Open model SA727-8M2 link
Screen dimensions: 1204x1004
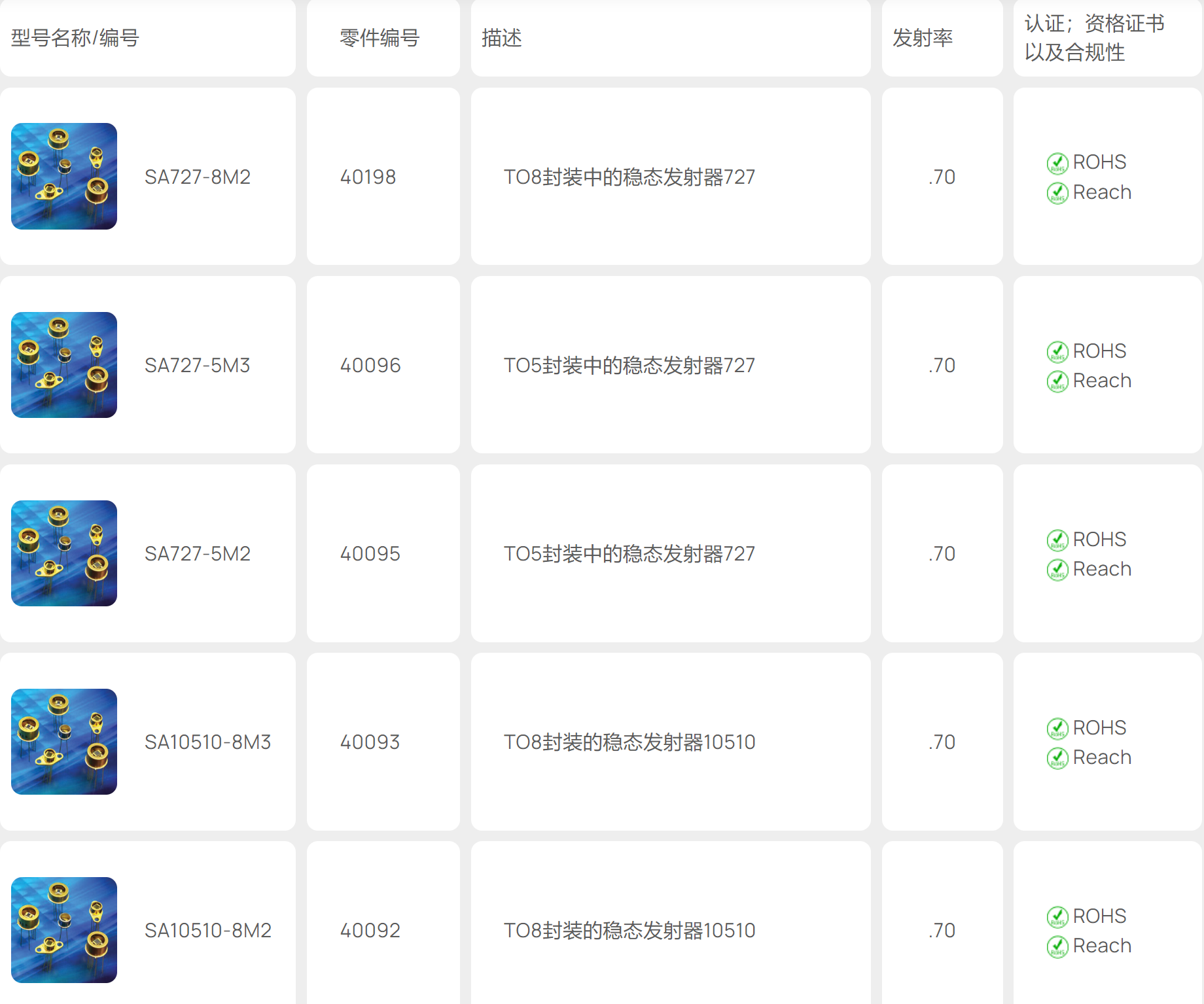point(198,177)
